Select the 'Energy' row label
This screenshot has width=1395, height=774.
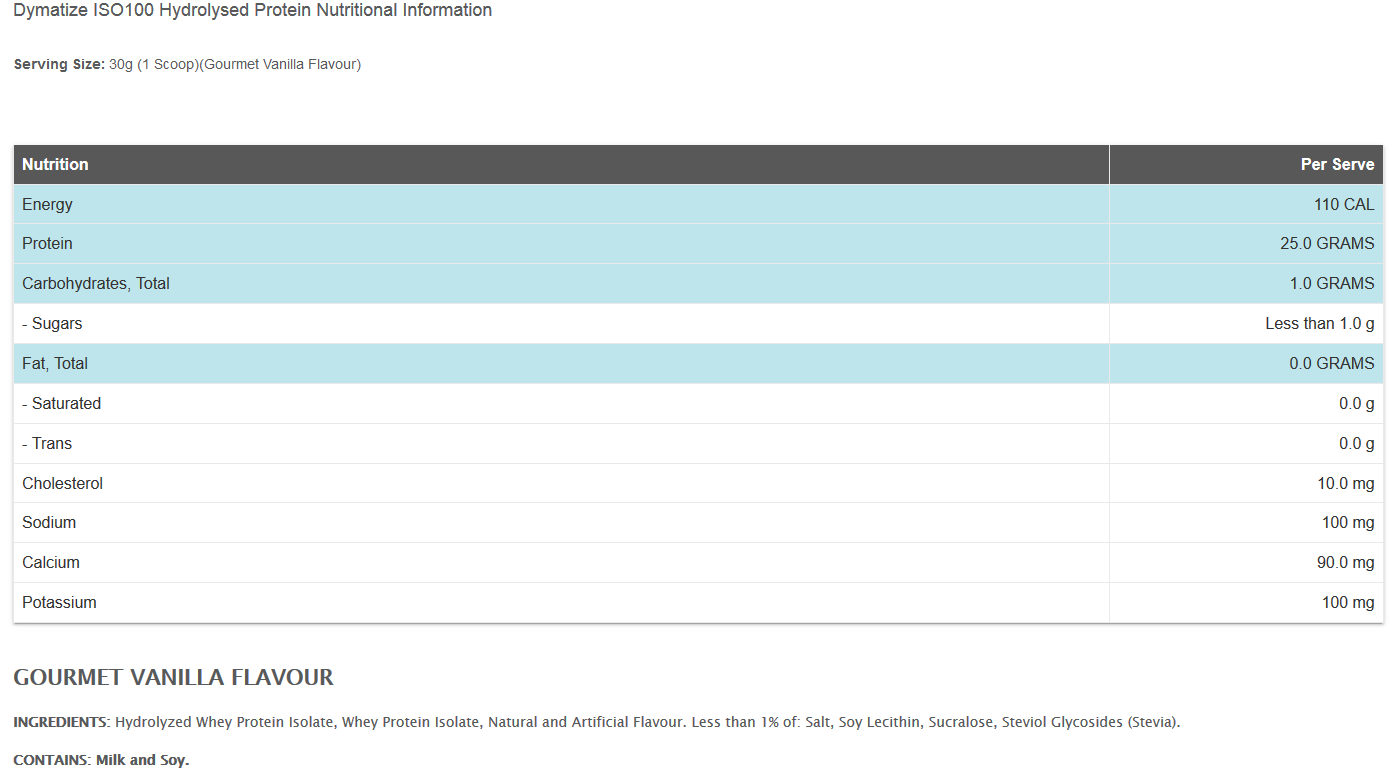(x=47, y=204)
